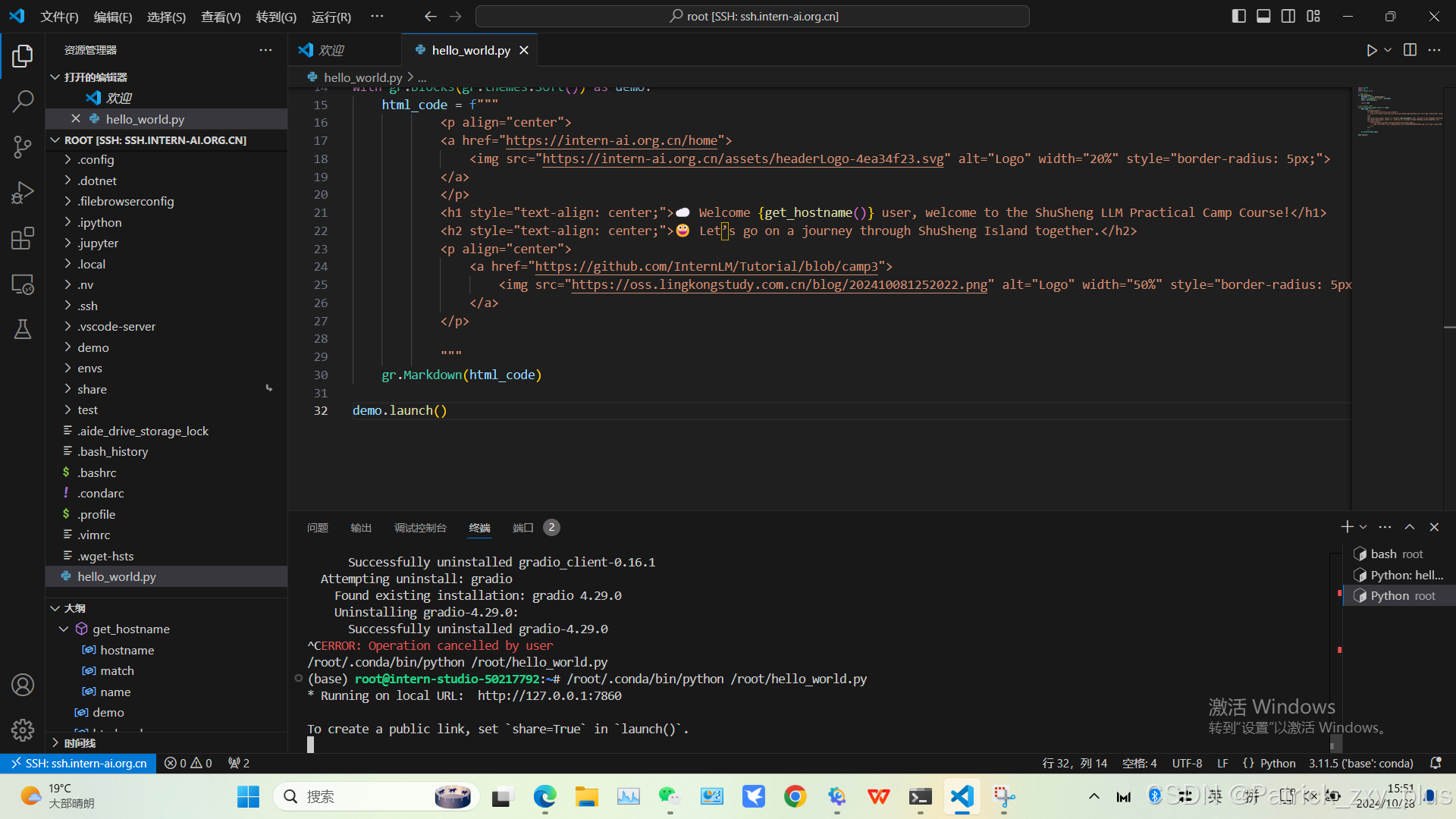Toggle the bottom panel visibility
This screenshot has width=1456, height=819.
click(1263, 16)
